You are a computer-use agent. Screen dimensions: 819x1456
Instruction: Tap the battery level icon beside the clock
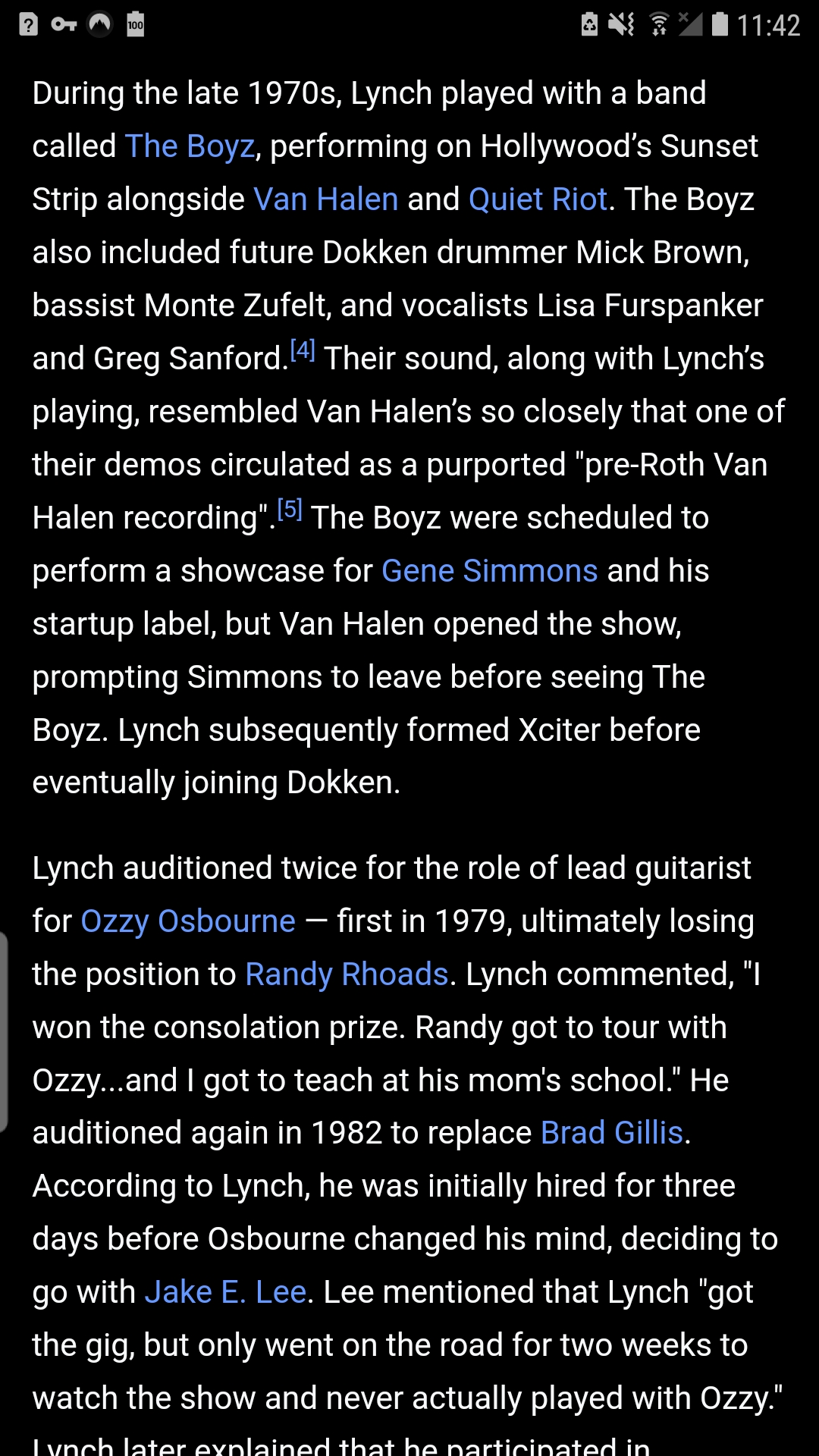pos(720,25)
